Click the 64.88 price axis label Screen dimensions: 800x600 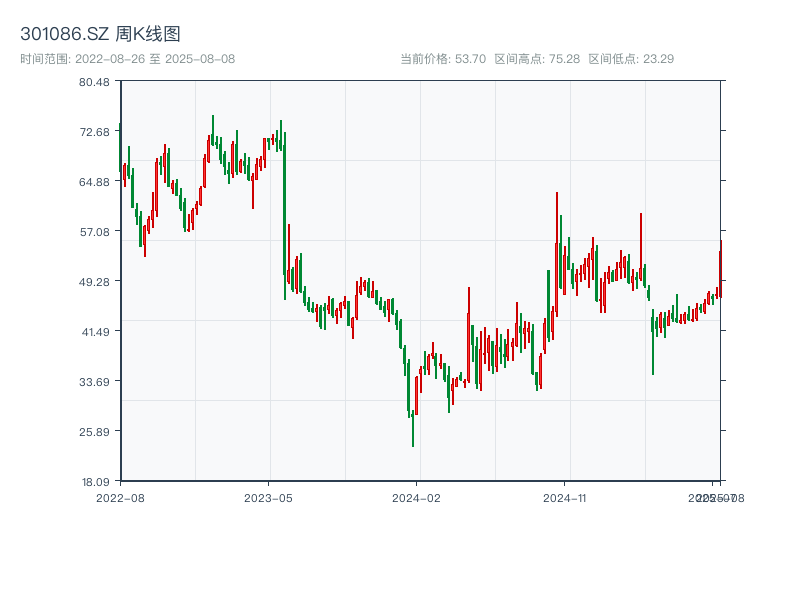click(x=94, y=182)
